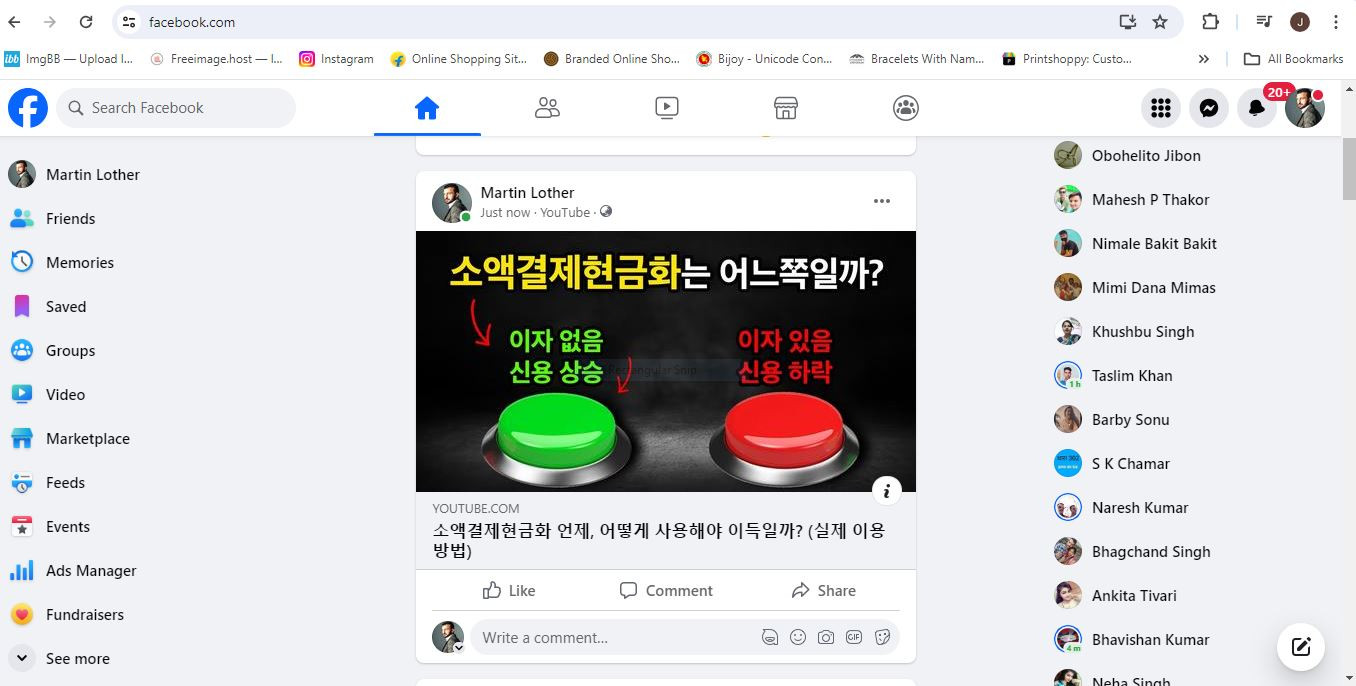This screenshot has height=686, width=1356.
Task: Open the Messenger chat icon
Action: [1208, 108]
